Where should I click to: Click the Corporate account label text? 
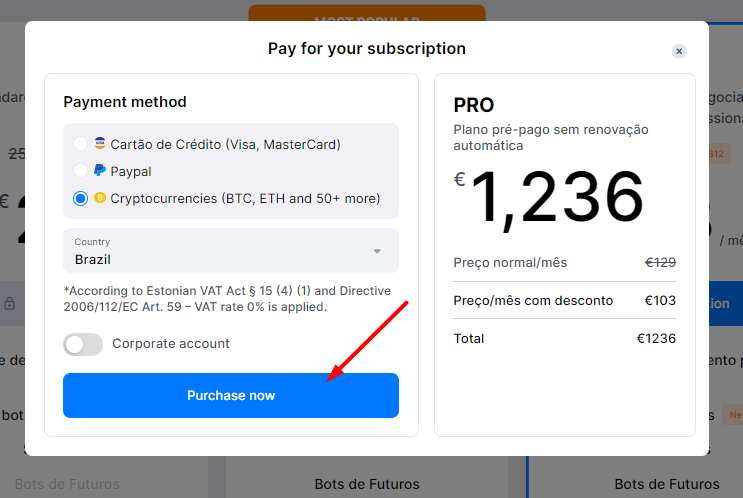coord(171,344)
